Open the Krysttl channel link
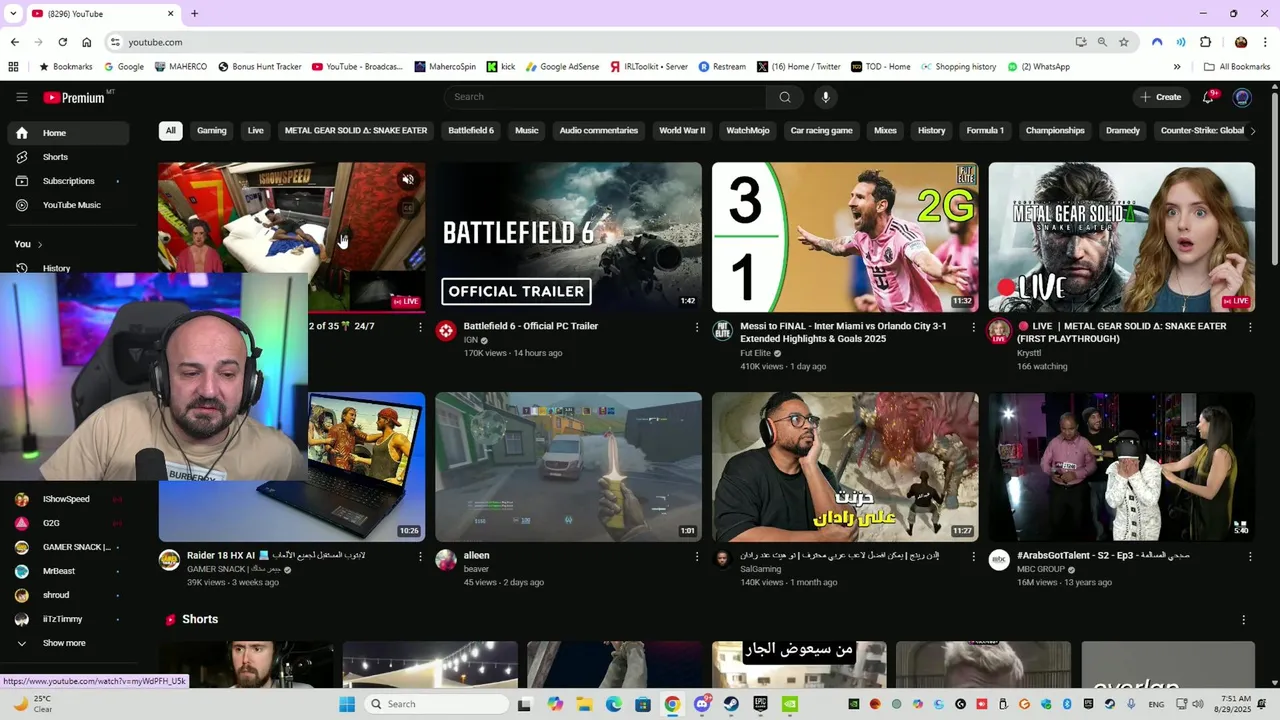Viewport: 1280px width, 720px height. coord(1029,353)
